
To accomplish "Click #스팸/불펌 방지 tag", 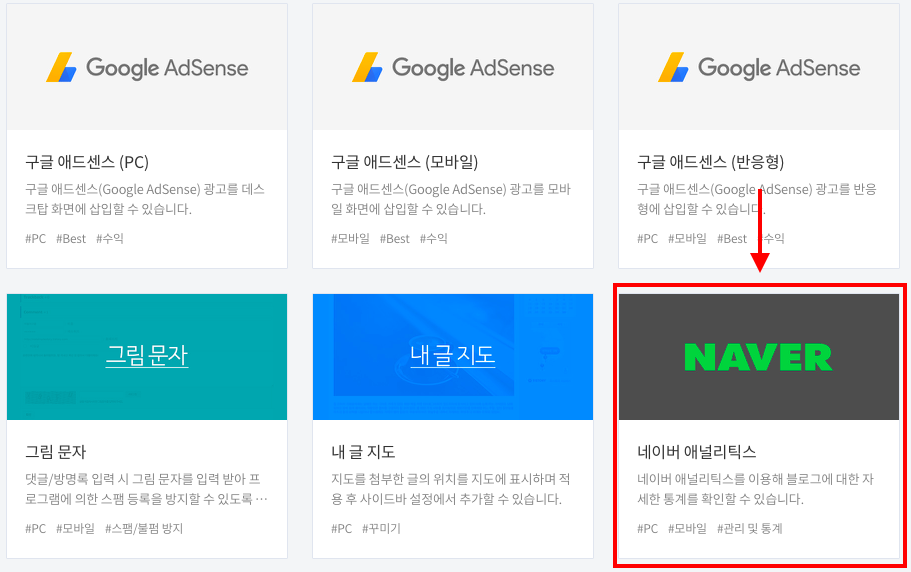I will pyautogui.click(x=144, y=528).
